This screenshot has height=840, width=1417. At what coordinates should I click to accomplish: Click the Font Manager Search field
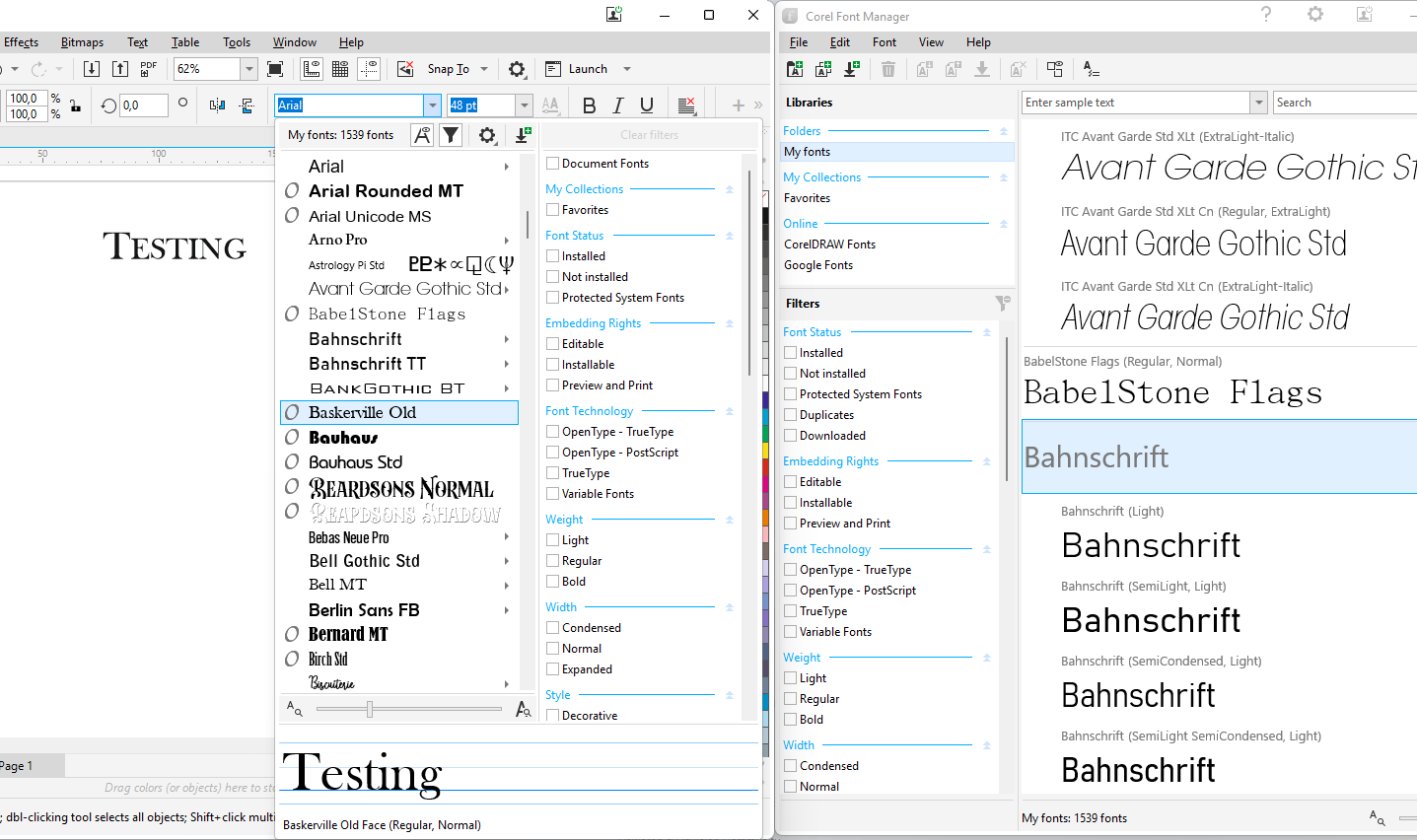click(x=1344, y=103)
